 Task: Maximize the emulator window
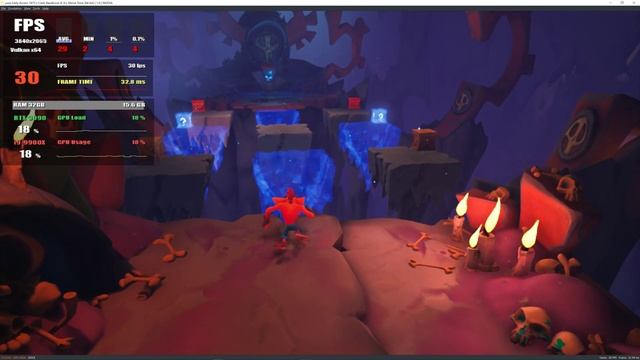[622, 2]
